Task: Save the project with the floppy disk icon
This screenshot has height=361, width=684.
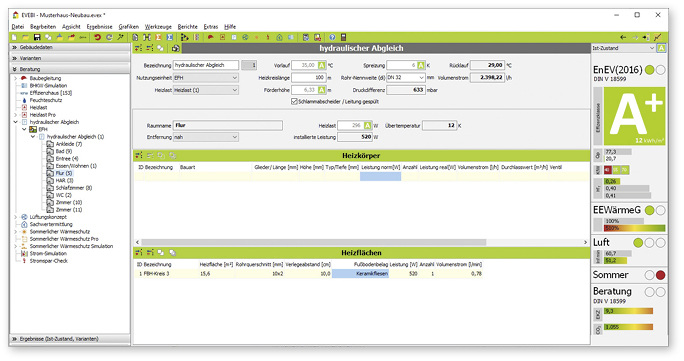Action: tap(37, 37)
